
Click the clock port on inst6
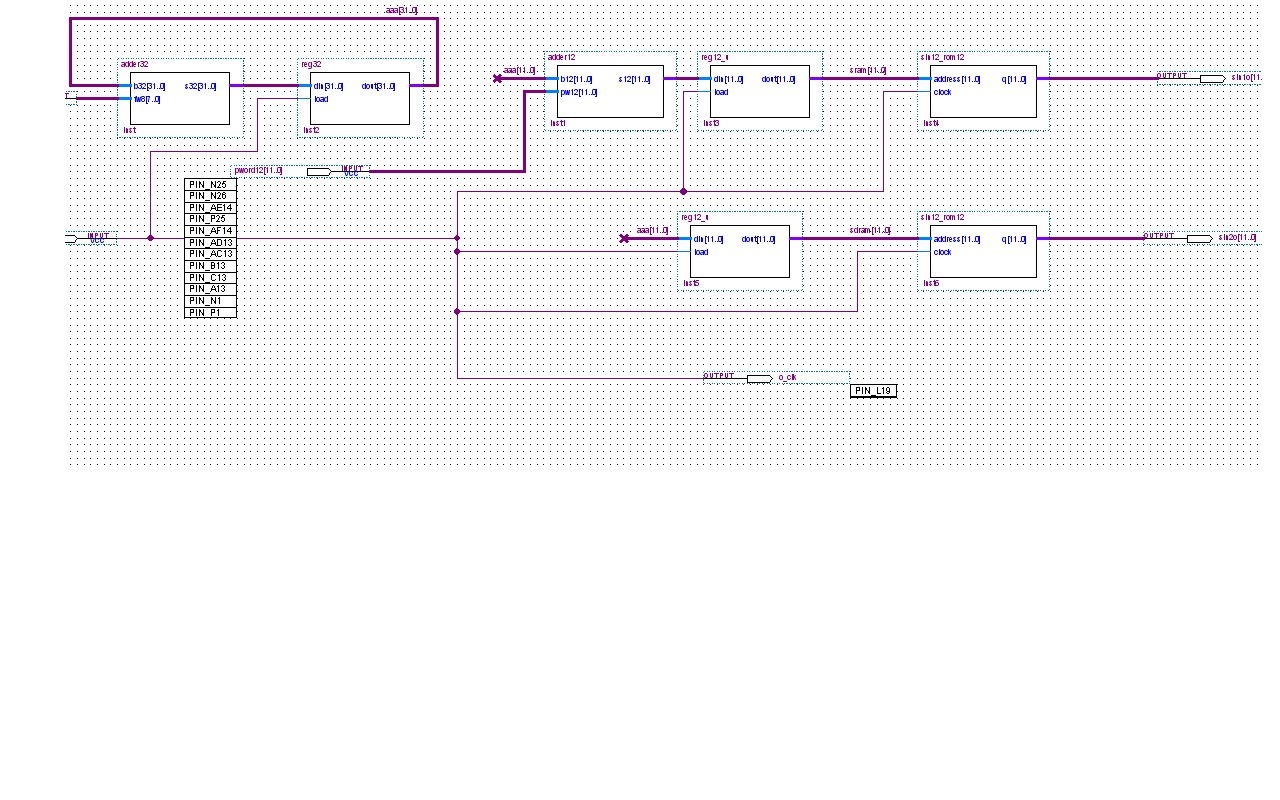943,252
